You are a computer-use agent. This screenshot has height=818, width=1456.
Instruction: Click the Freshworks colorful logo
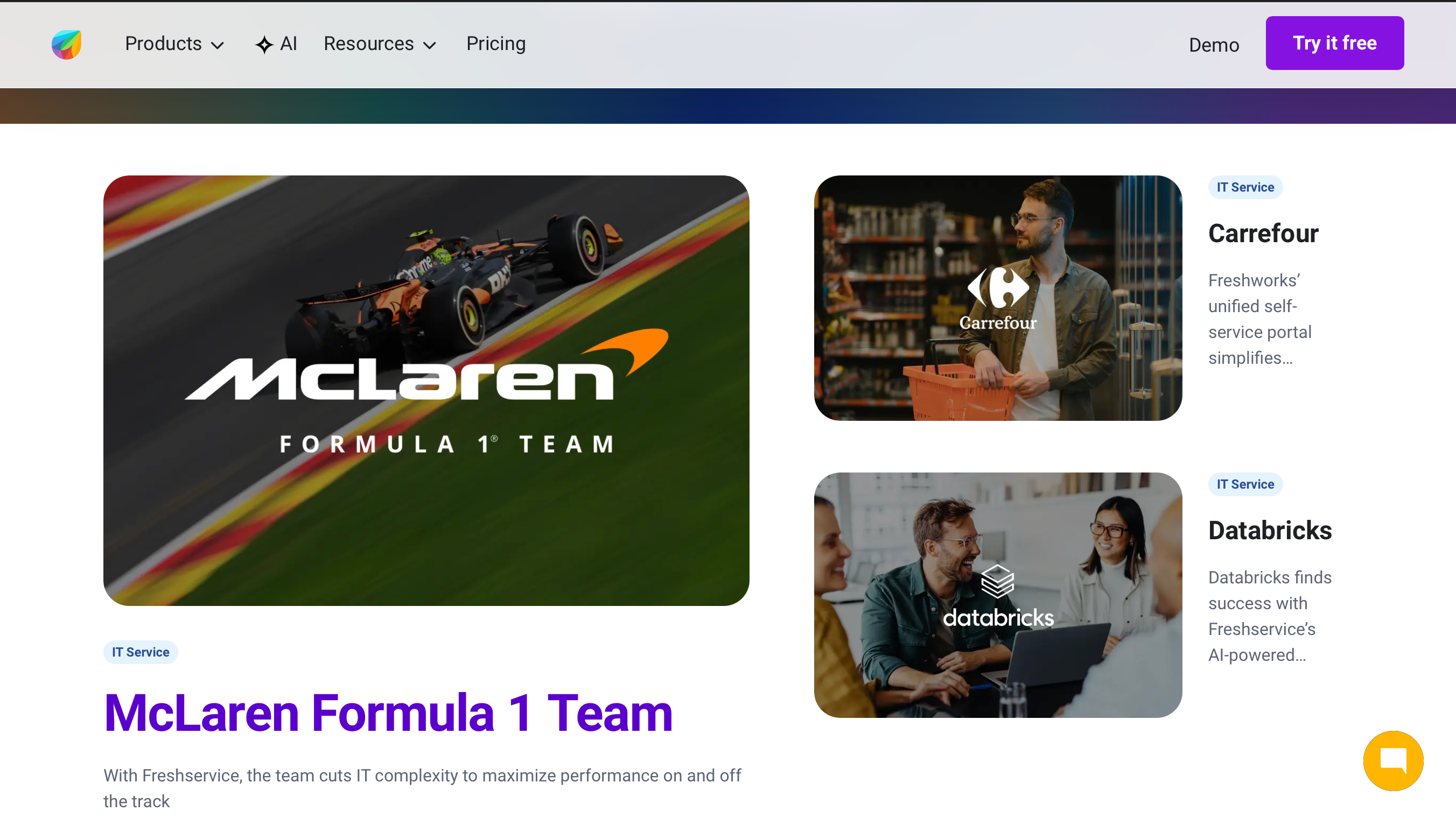[x=67, y=44]
